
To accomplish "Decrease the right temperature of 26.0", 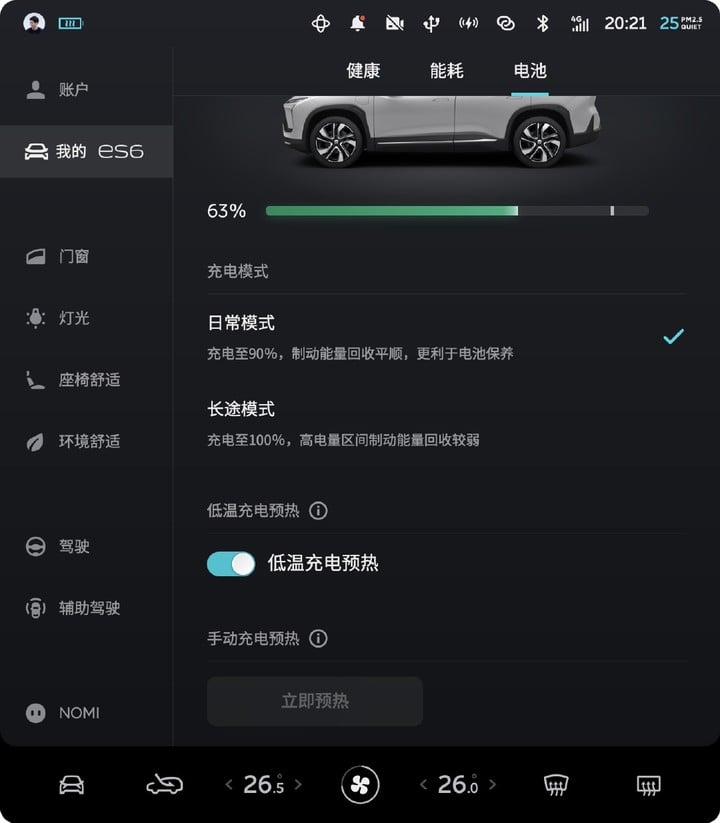I will click(x=423, y=784).
